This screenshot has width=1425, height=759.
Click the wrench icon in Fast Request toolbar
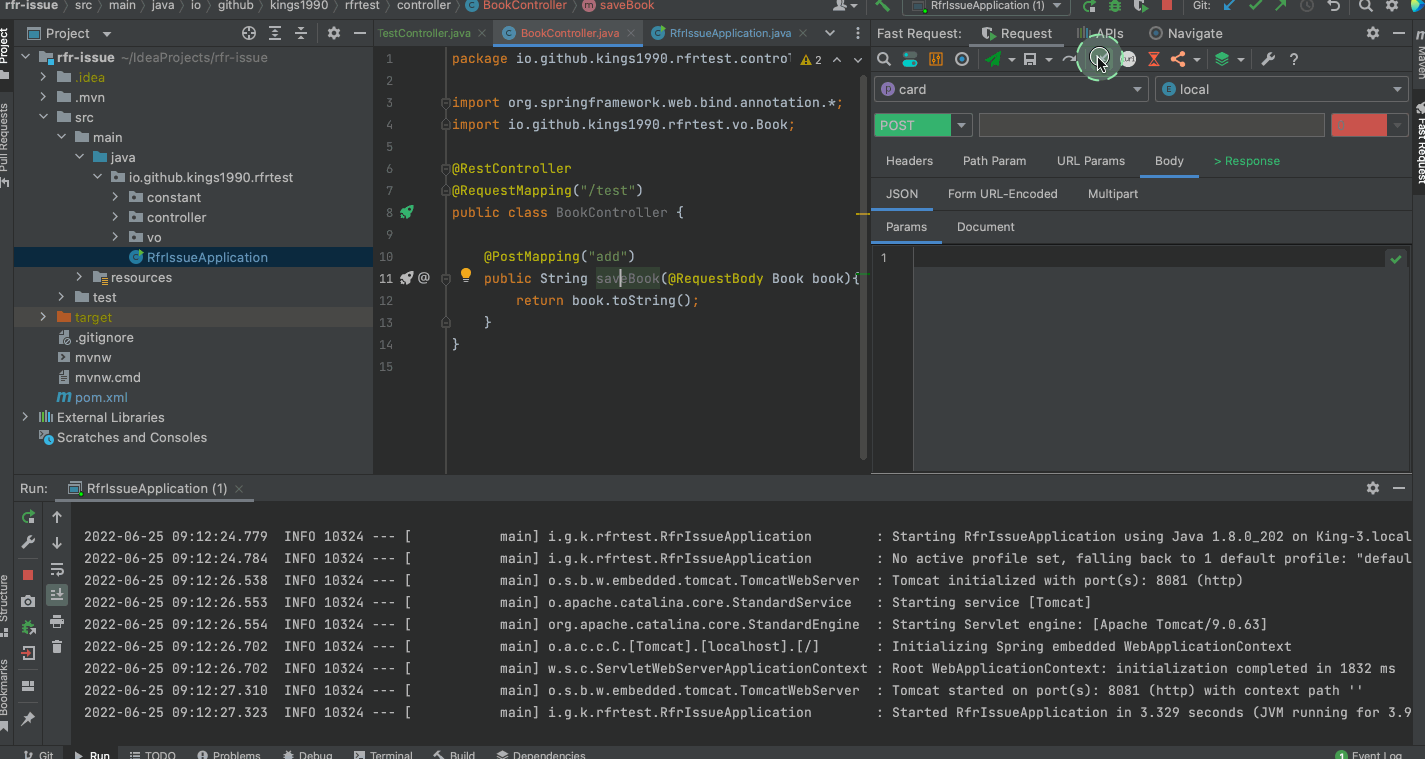[x=1267, y=60]
